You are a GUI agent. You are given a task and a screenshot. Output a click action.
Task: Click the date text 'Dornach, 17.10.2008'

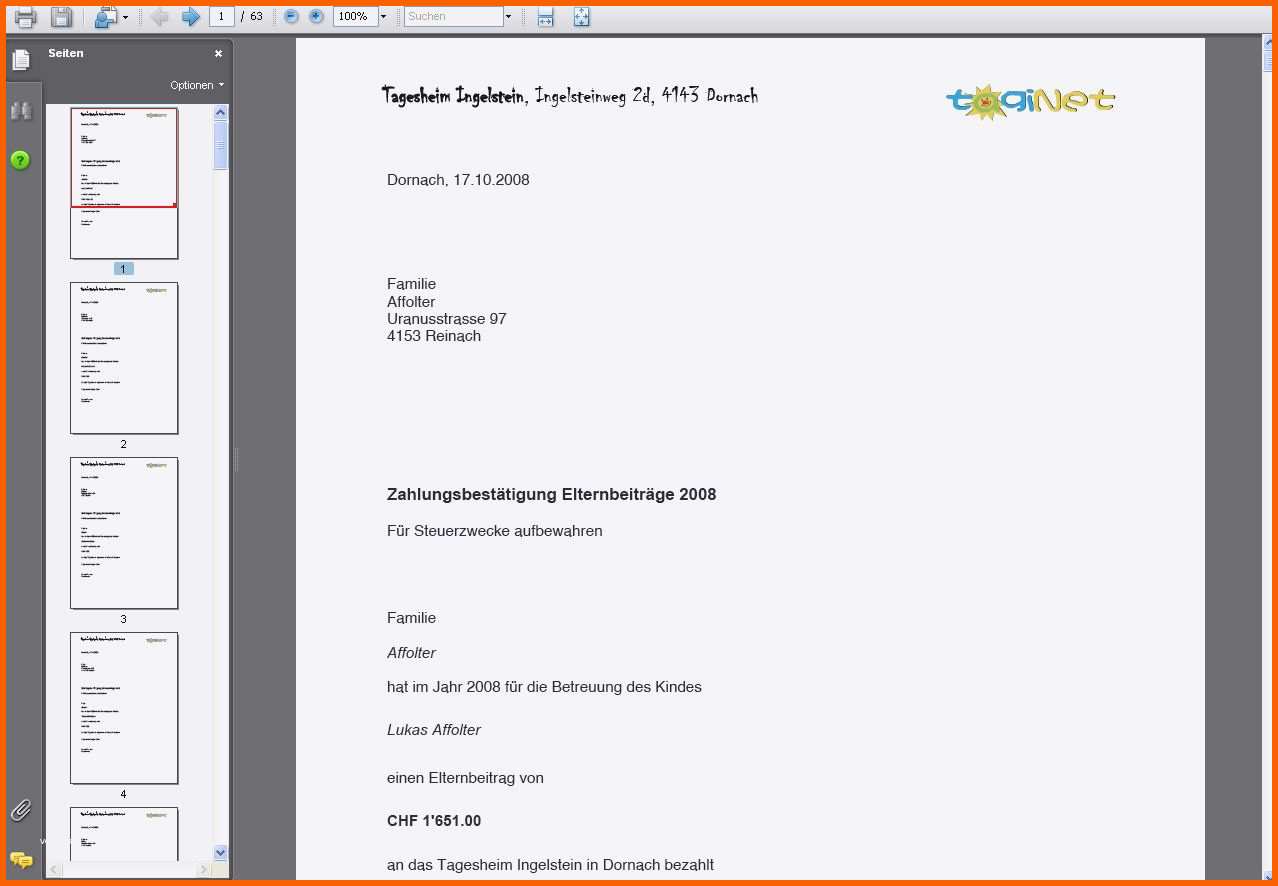(458, 180)
